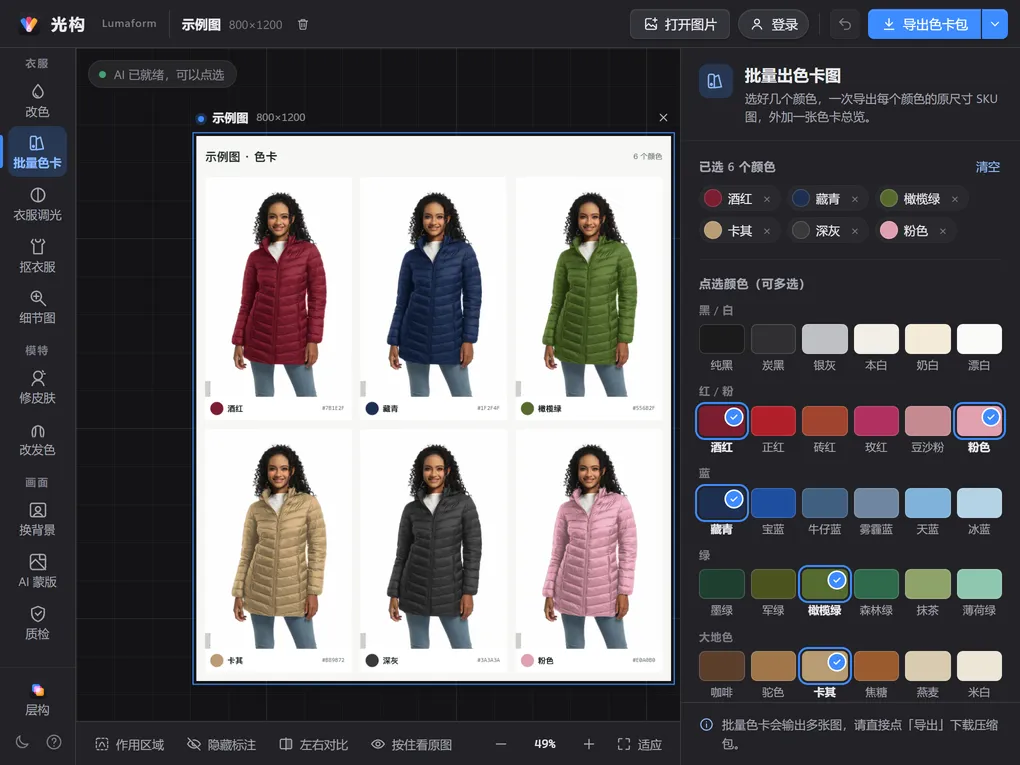The height and width of the screenshot is (765, 1020).
Task: Click 清空 to clear selected colors
Action: pyautogui.click(x=987, y=167)
